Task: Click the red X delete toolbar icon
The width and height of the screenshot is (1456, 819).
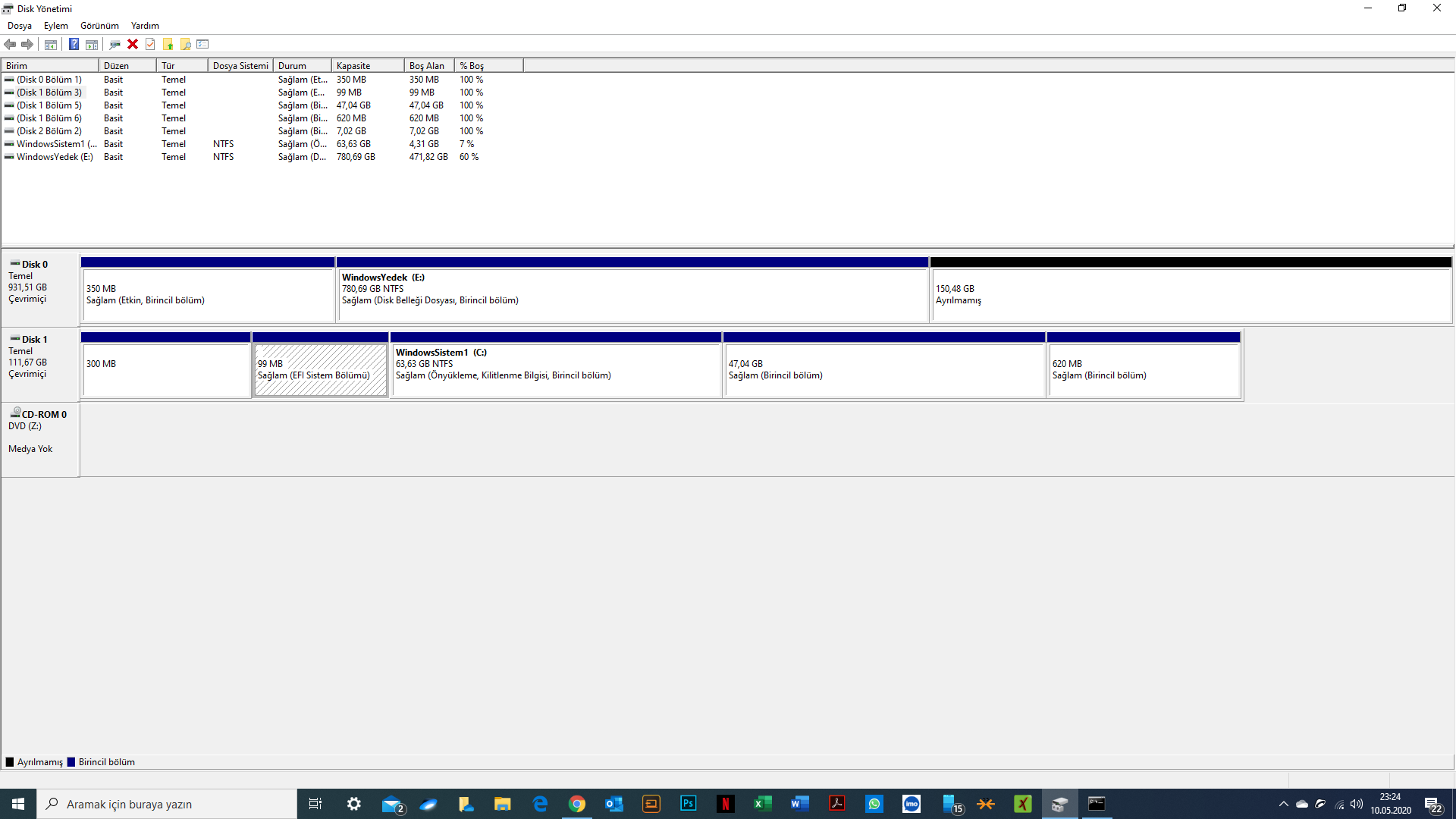Action: [x=133, y=44]
